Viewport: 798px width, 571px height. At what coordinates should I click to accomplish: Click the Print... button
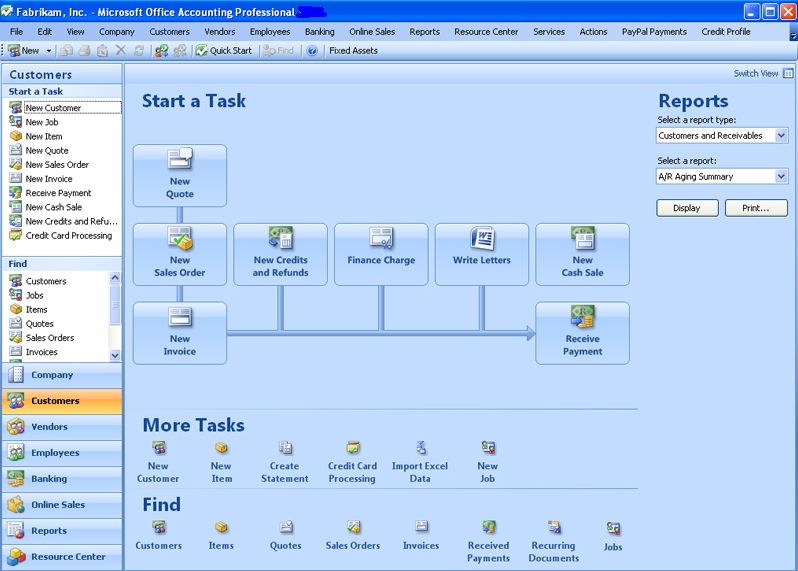(756, 208)
